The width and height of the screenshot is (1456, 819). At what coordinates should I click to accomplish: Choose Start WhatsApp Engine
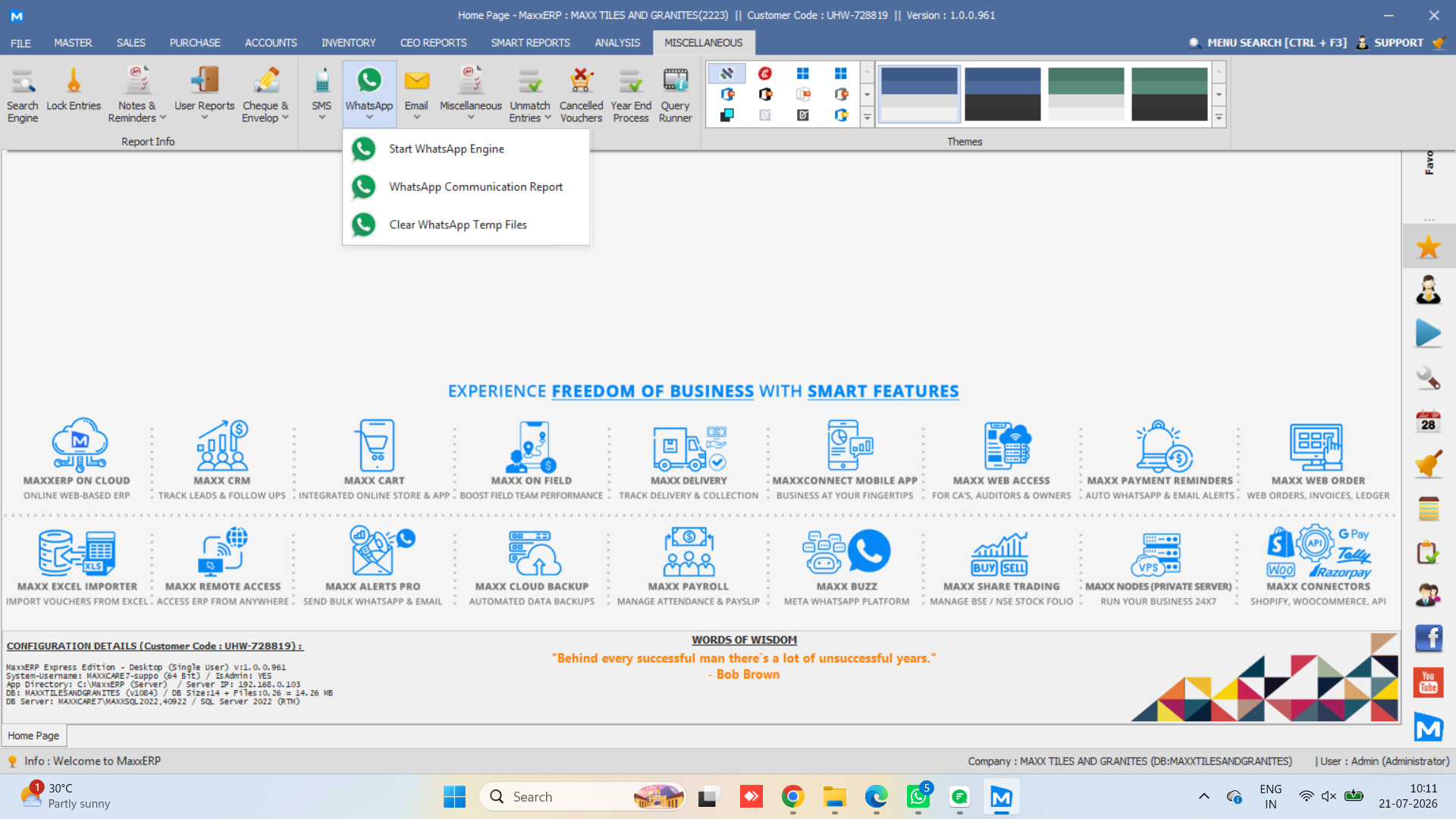(466, 149)
